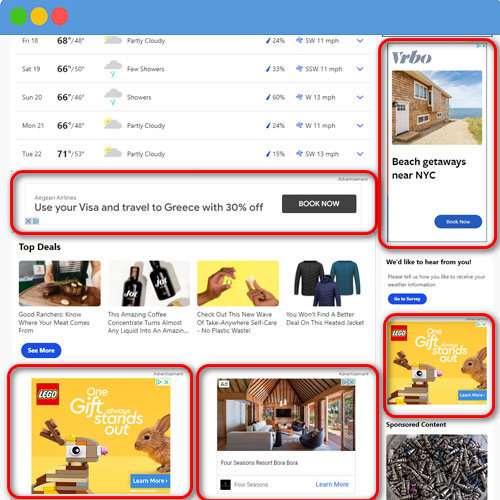Expand the Fri 18 forecast row chevron
The width and height of the screenshot is (500, 500).
[360, 41]
